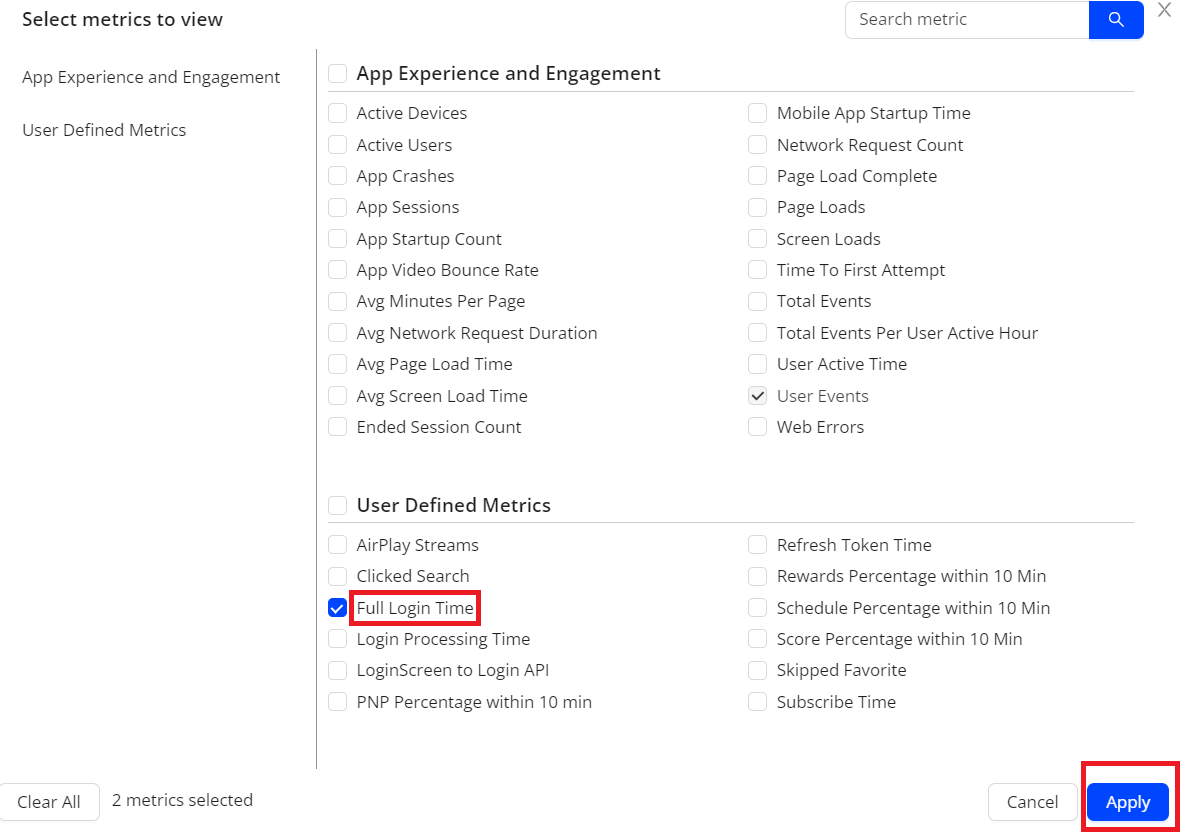Select all User Defined Metrics header checkbox
1189x836 pixels.
[x=337, y=505]
